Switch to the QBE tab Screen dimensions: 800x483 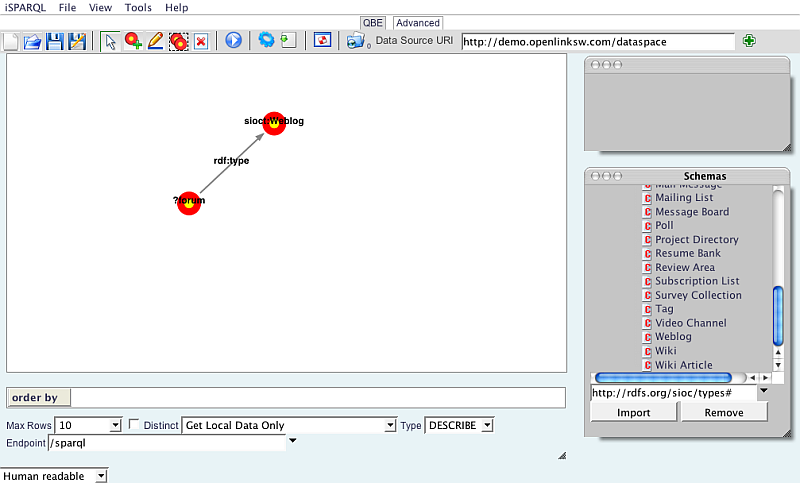pos(372,23)
